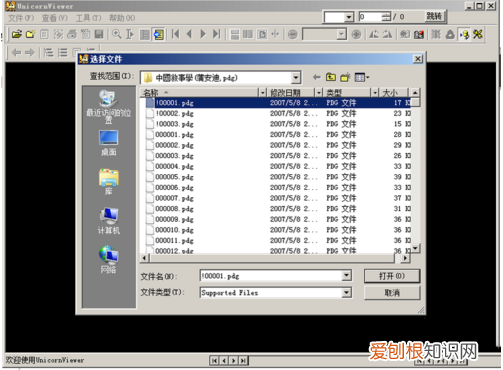The width and height of the screenshot is (503, 370).
Task: Open the 名称 column filter arrow
Action: point(263,92)
